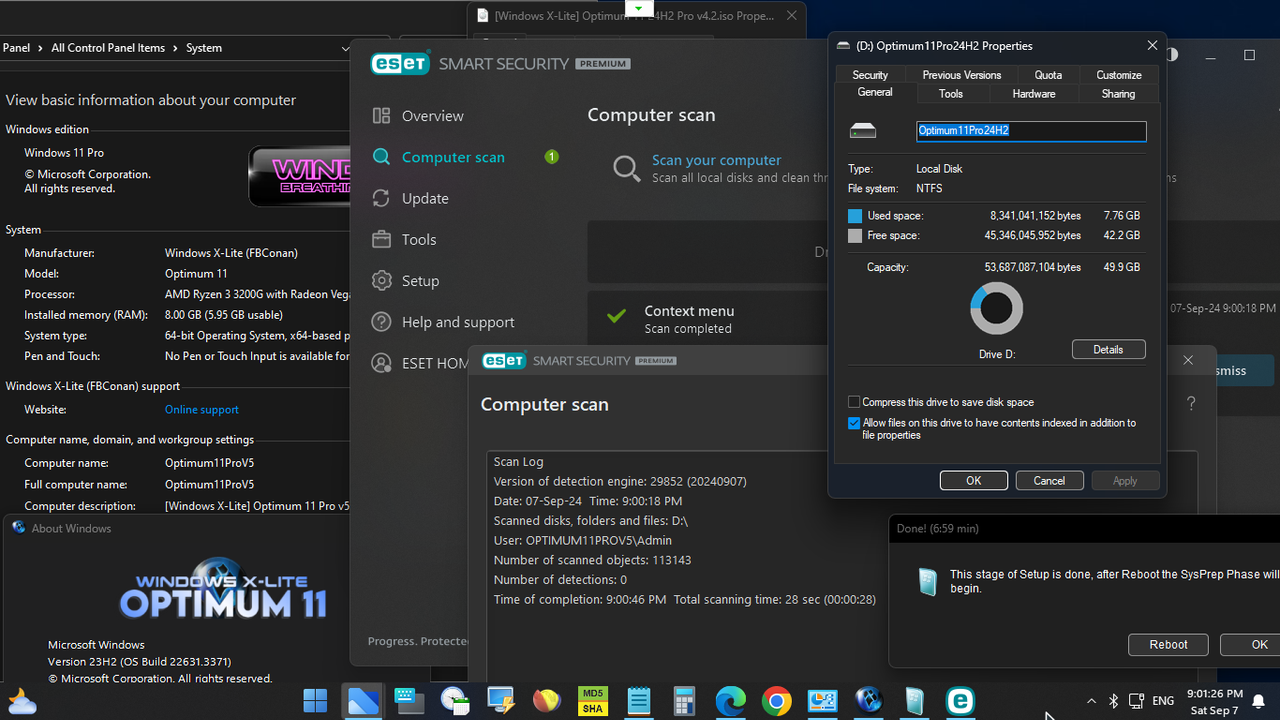Click the drive name field Optimum11Pro24H2

coord(1031,131)
